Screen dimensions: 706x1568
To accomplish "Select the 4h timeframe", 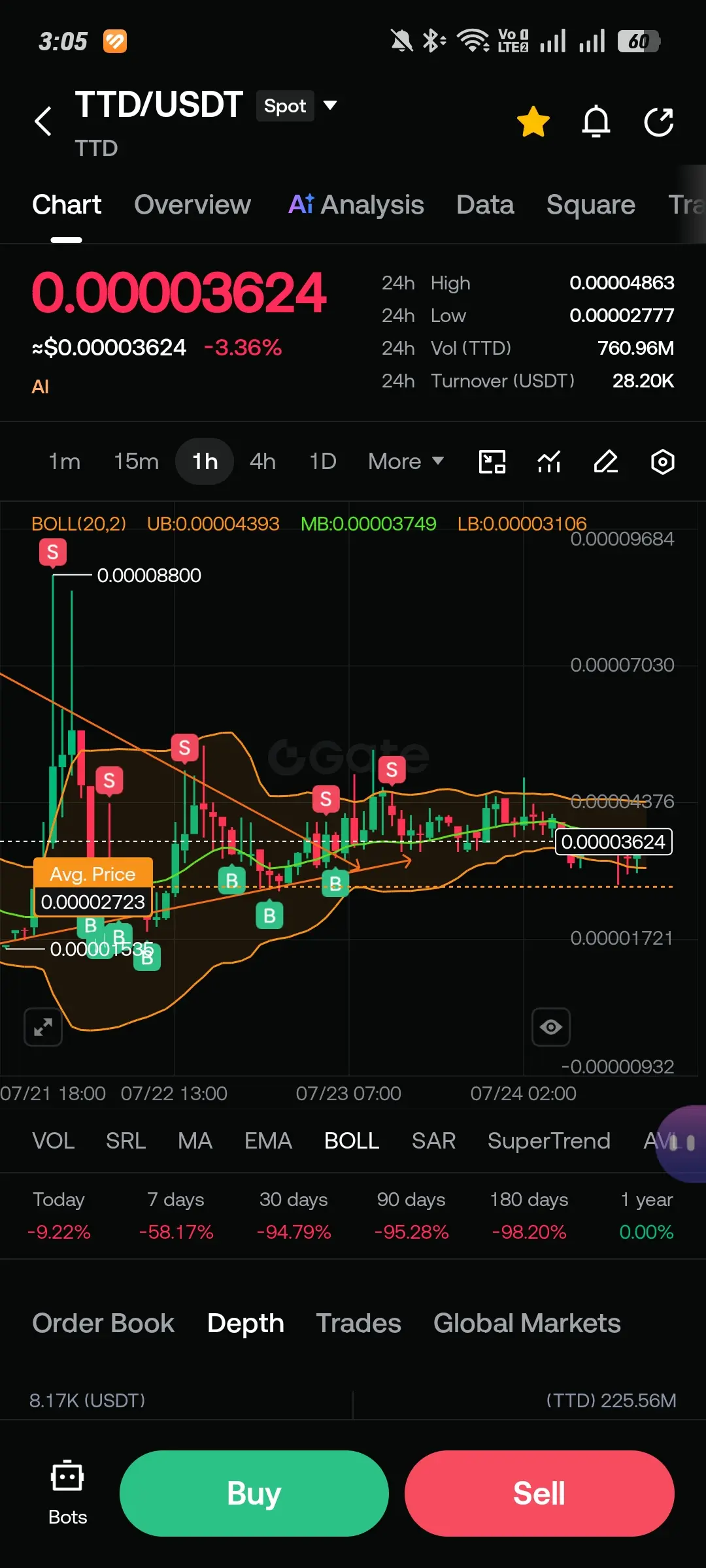I will coord(263,461).
